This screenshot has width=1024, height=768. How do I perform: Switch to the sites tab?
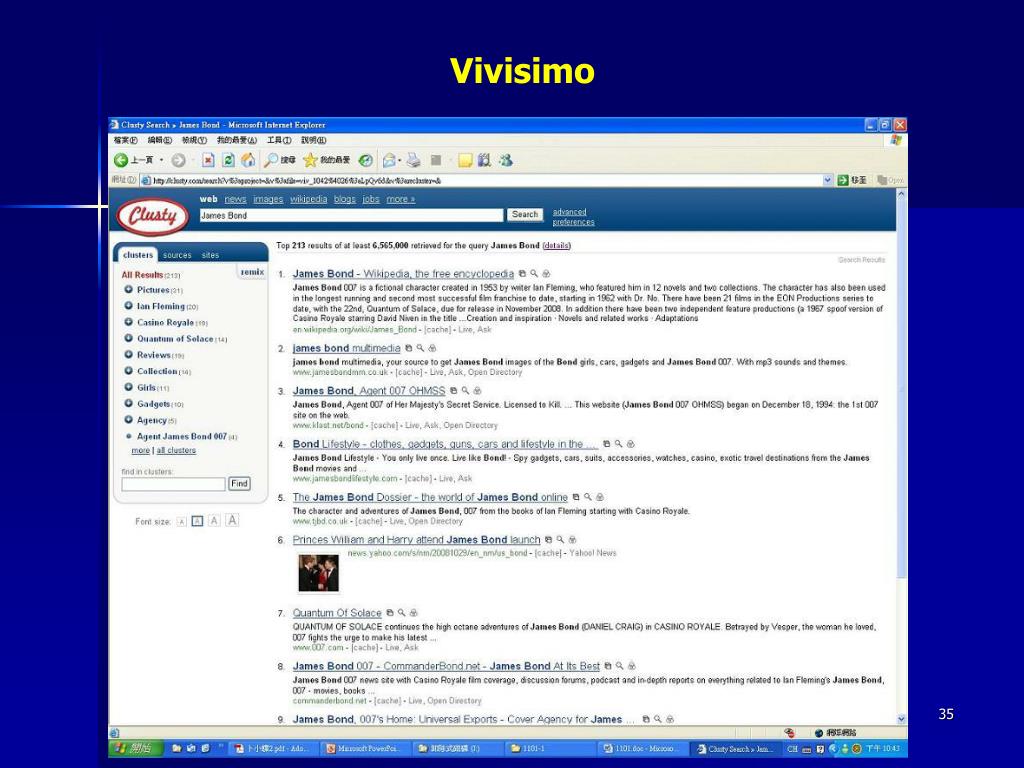click(x=210, y=255)
